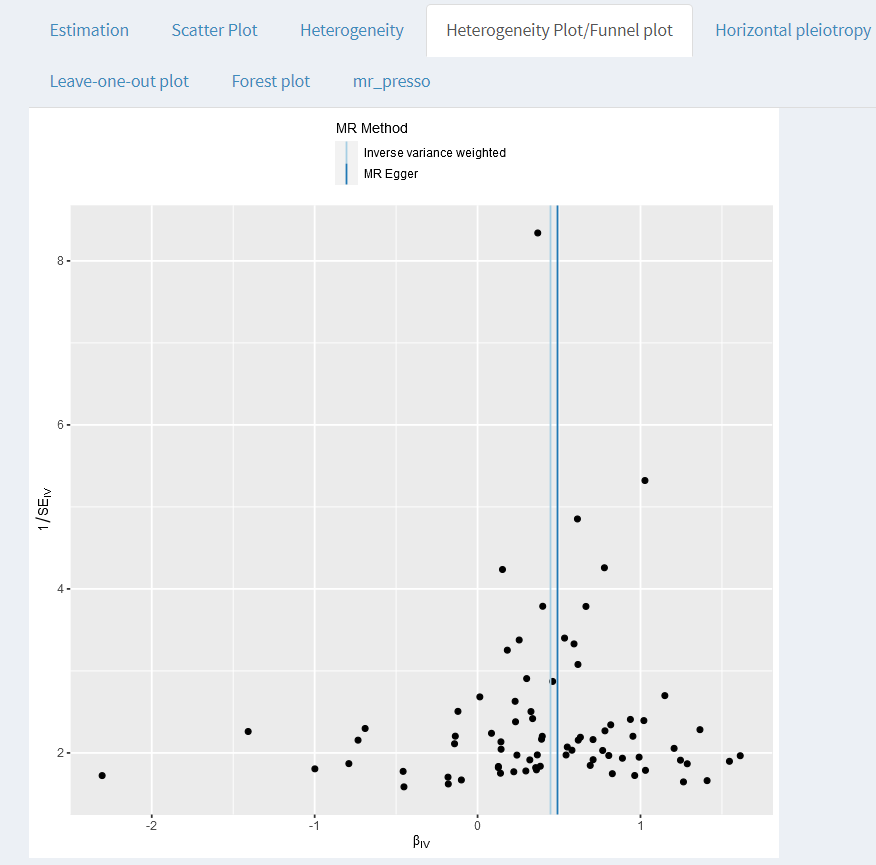This screenshot has width=876, height=865.
Task: Switch to the Scatter Plot tab
Action: pyautogui.click(x=214, y=30)
